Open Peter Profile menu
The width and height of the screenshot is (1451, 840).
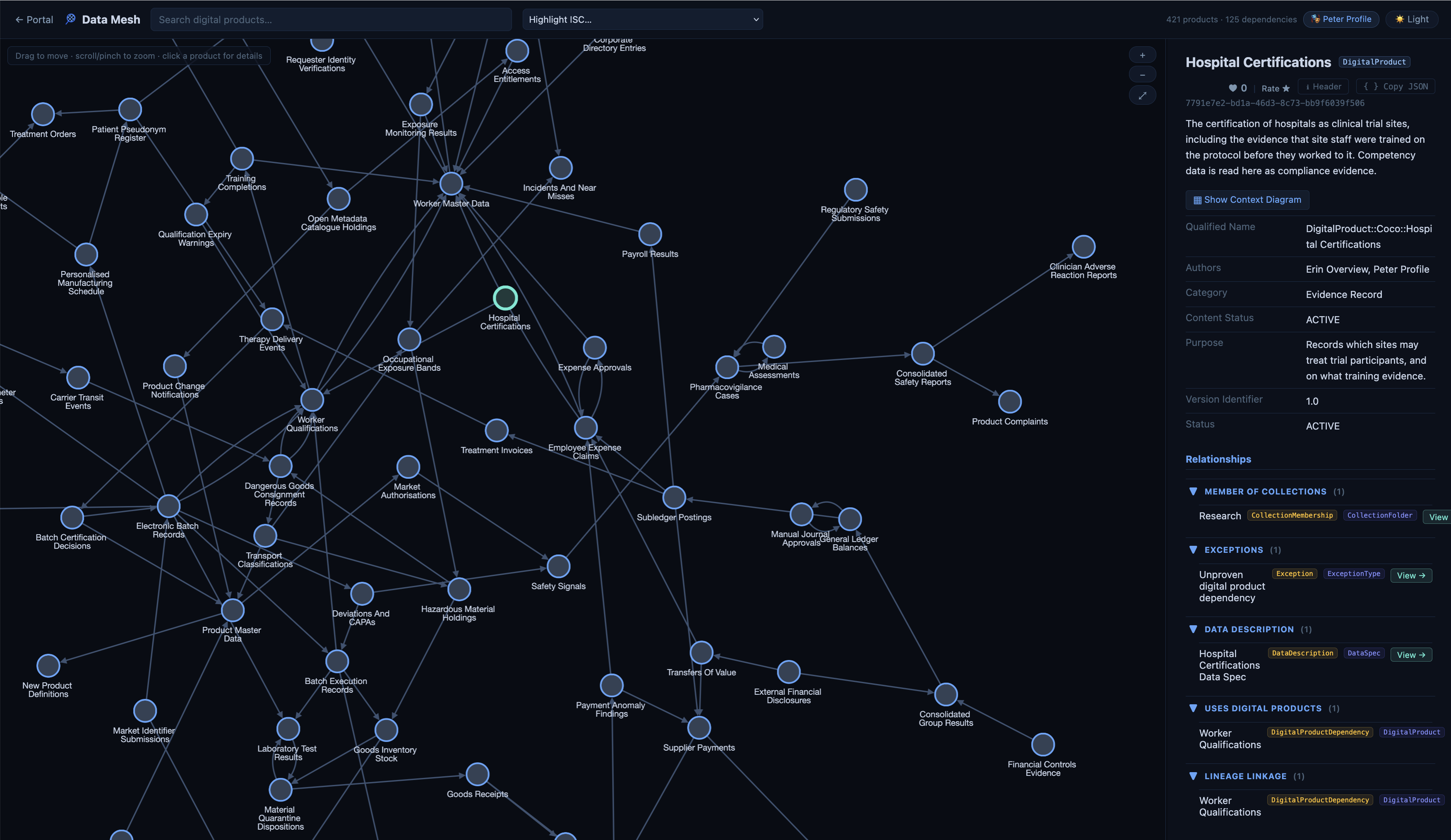coord(1340,19)
